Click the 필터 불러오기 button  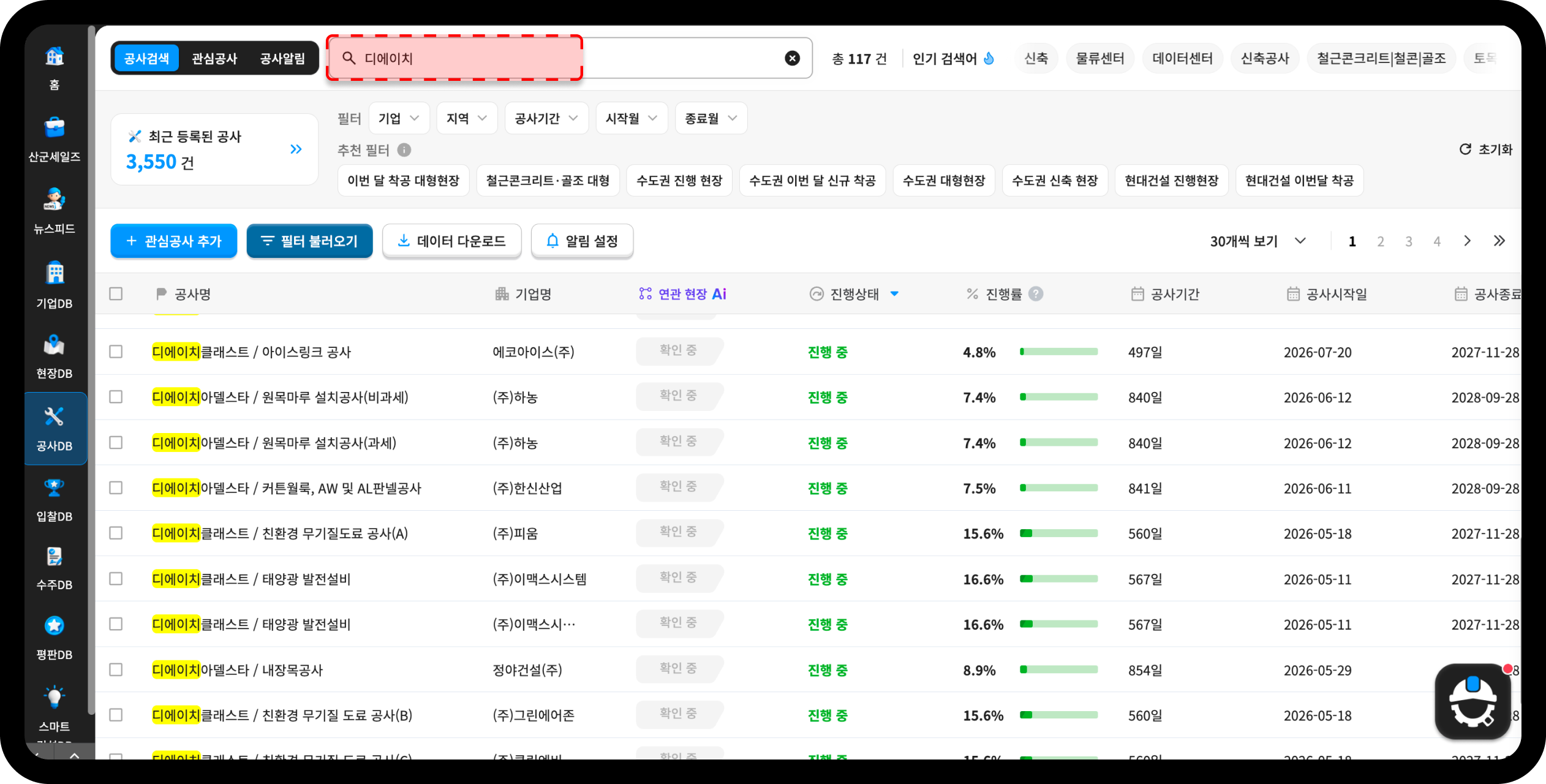310,241
